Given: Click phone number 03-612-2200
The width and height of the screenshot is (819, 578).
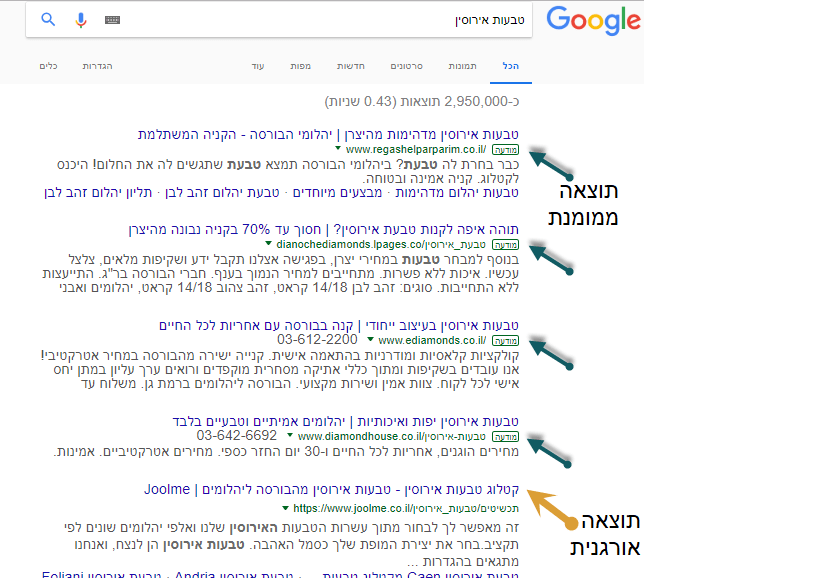Looking at the screenshot, I should pos(317,339).
